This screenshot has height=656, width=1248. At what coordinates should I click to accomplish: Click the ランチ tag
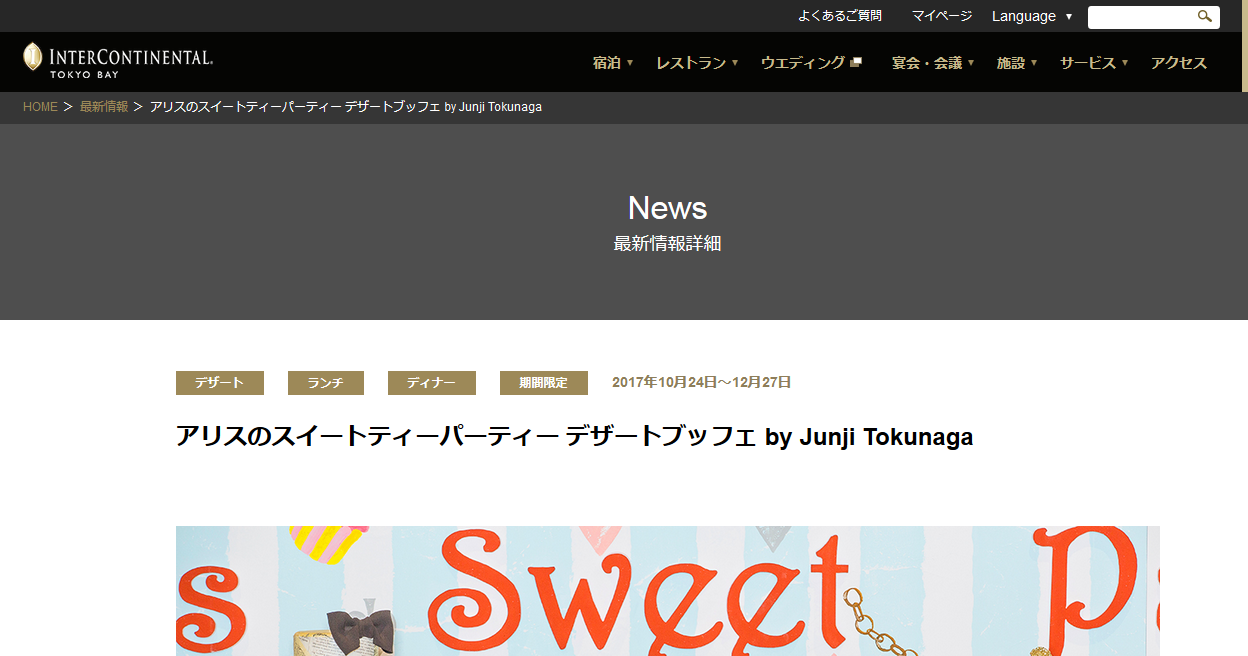tap(326, 383)
